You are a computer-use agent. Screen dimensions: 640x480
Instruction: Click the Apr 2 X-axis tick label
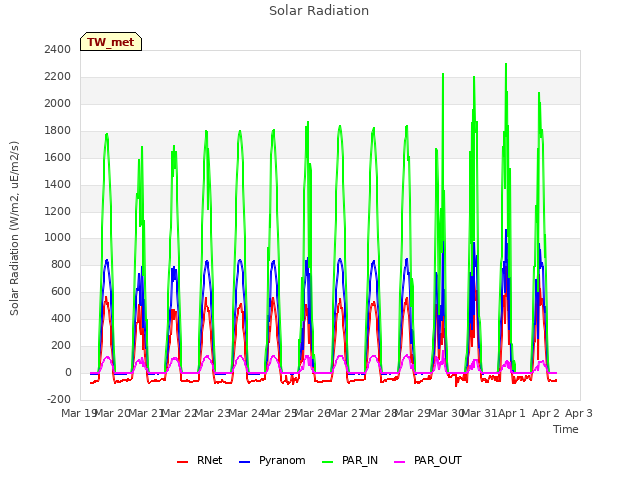pos(546,413)
